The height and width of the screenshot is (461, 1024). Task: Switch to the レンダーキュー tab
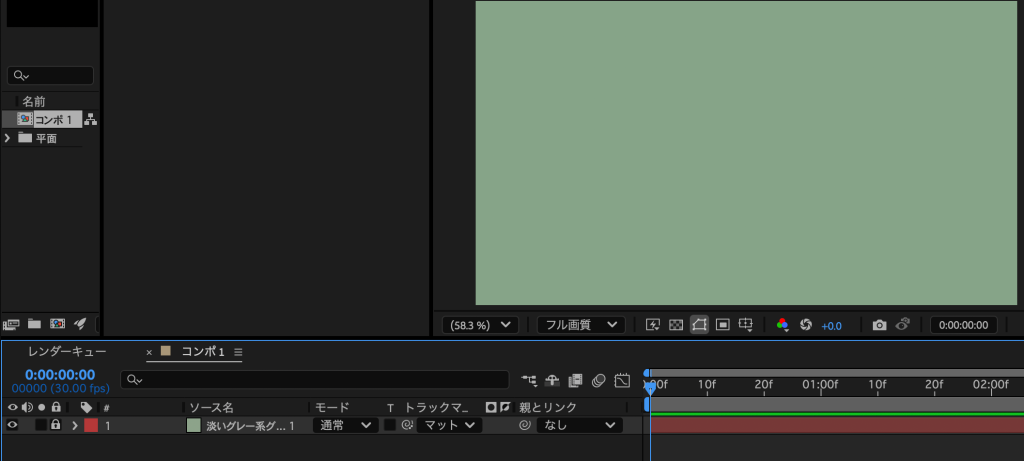[x=66, y=352]
